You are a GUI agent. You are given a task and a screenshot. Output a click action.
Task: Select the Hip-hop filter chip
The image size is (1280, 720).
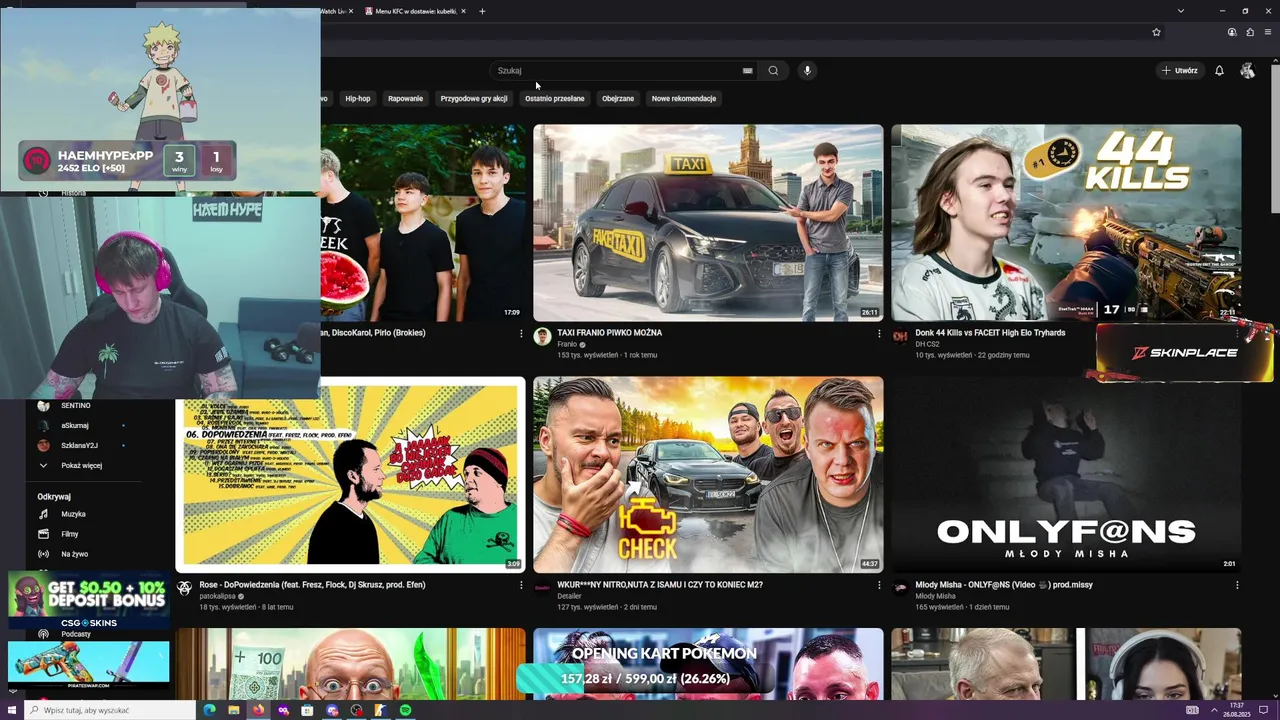pos(358,98)
